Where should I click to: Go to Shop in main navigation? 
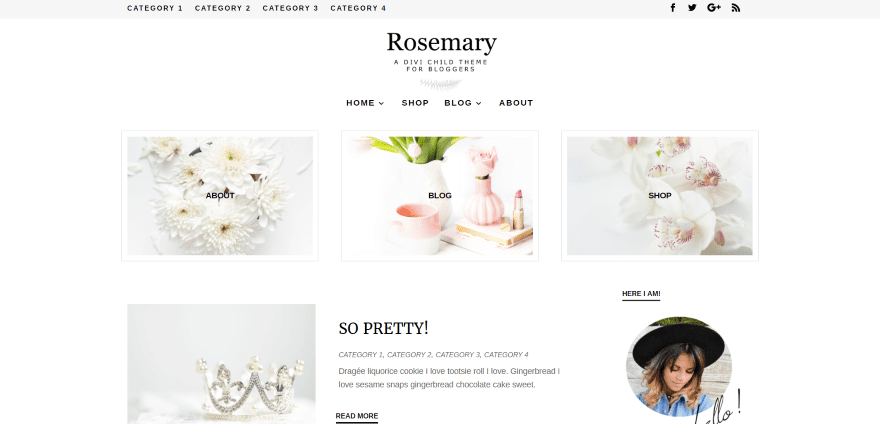(415, 103)
